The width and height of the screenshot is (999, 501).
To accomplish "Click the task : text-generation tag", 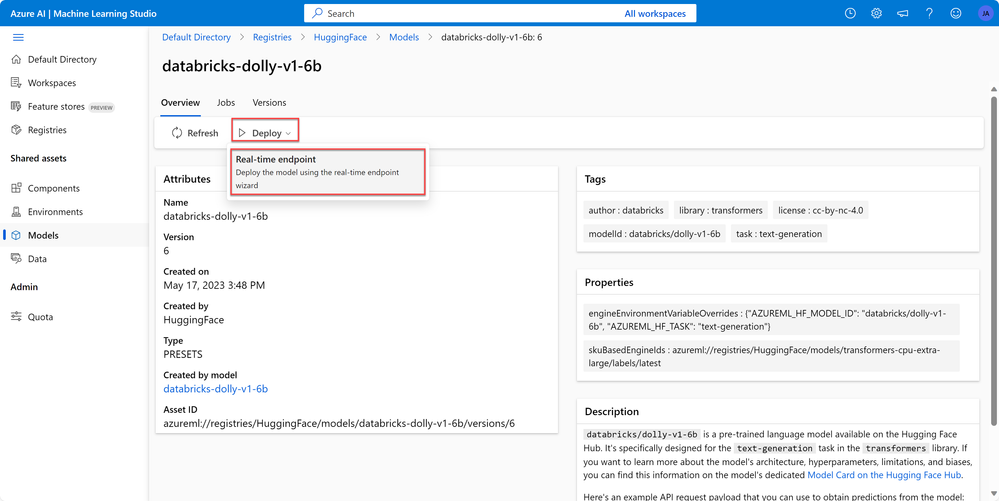I will pyautogui.click(x=779, y=234).
